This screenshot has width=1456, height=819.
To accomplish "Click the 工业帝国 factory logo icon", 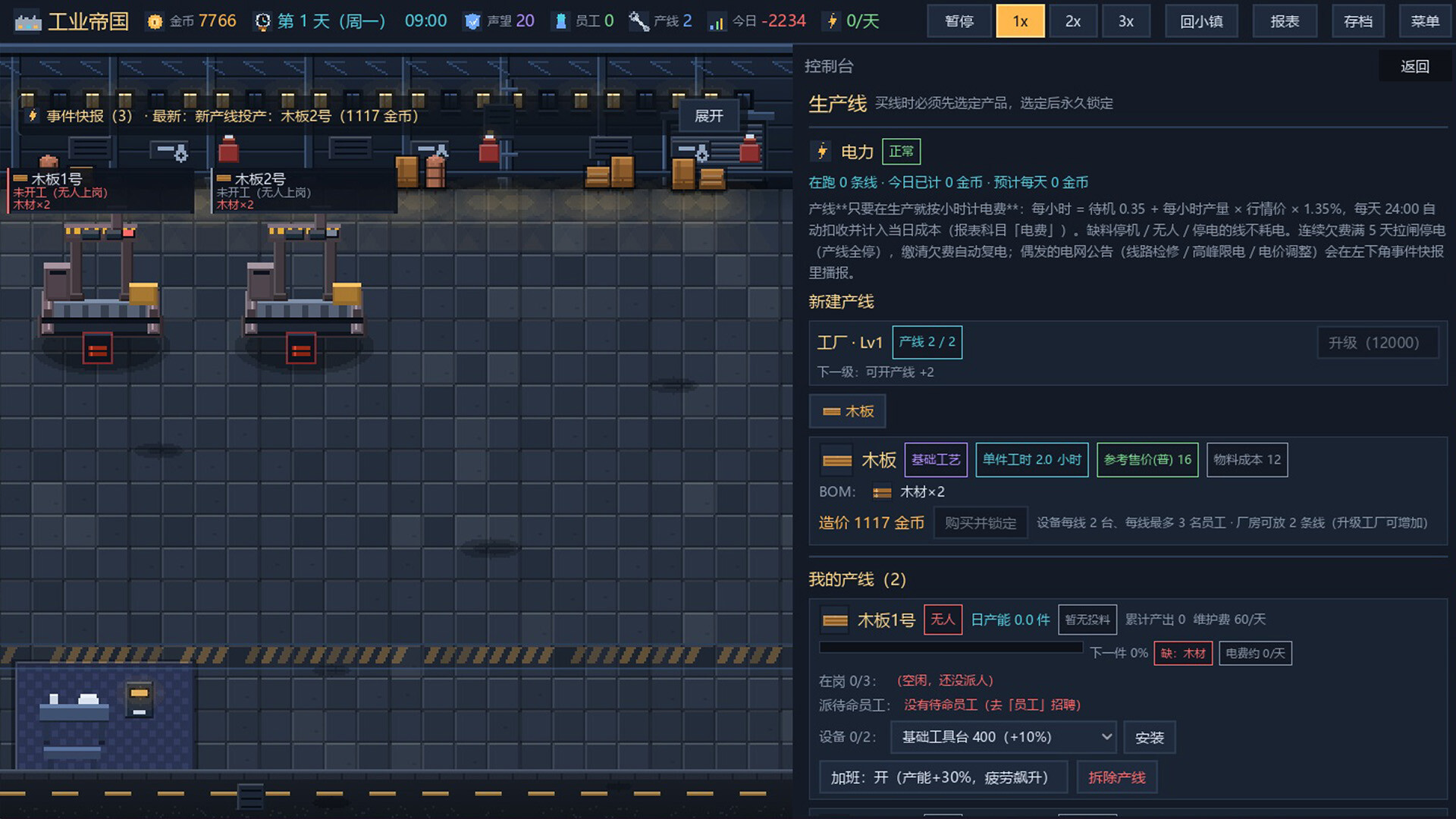I will pos(28,21).
